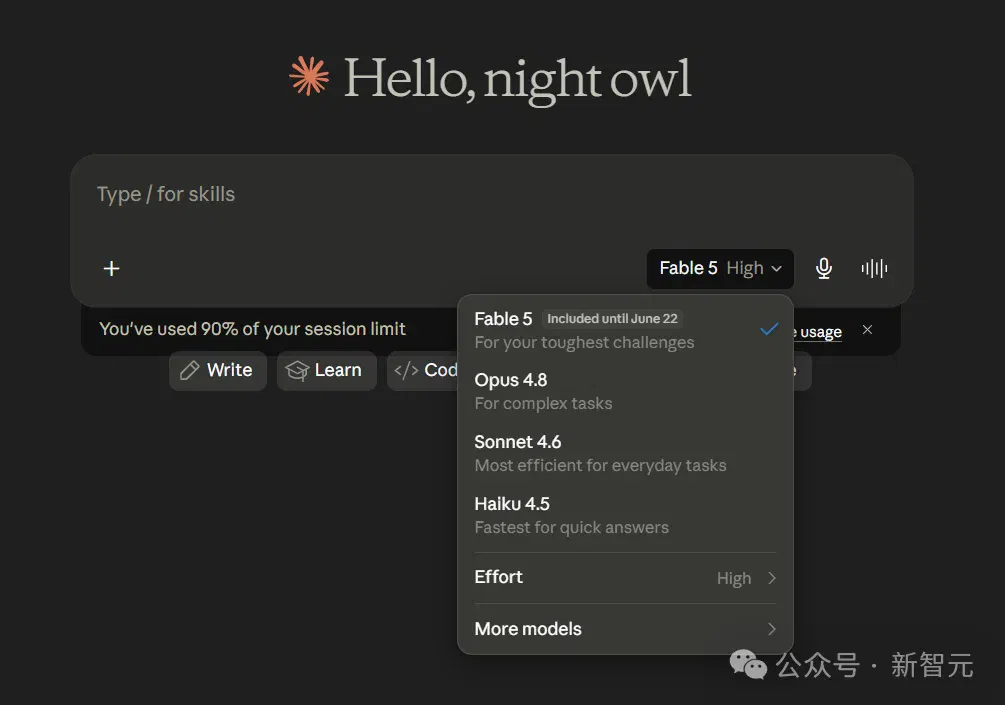Image resolution: width=1005 pixels, height=705 pixels.
Task: Pick Sonnet 4.6 model
Action: pos(626,454)
